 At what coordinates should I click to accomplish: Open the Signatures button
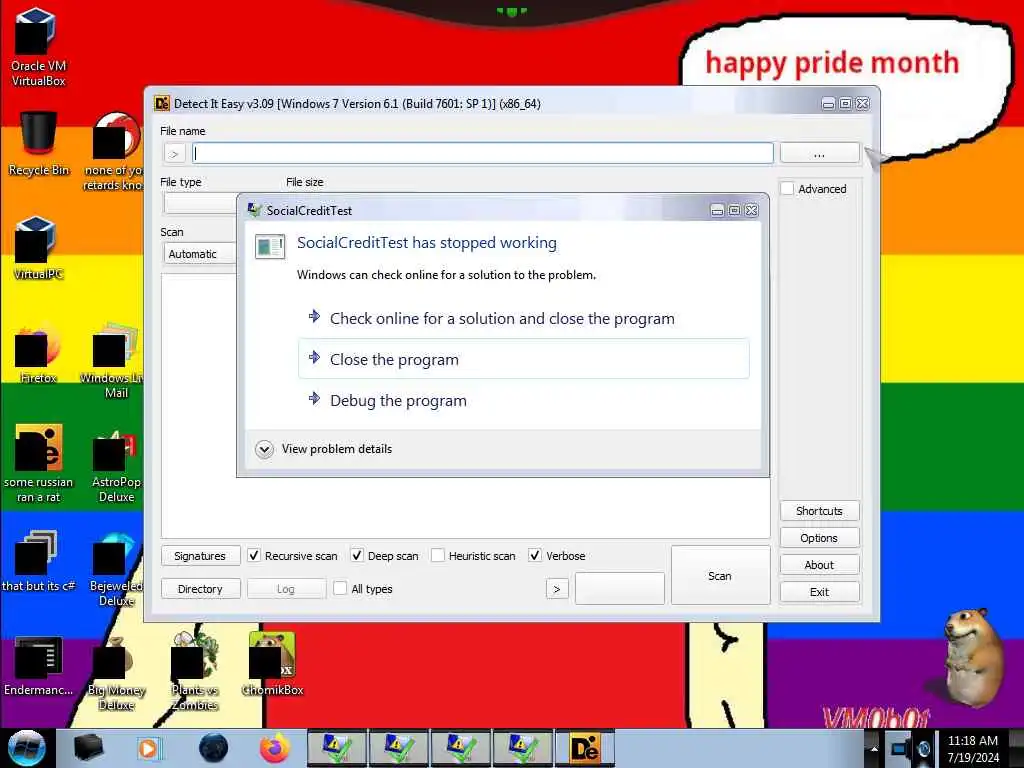pos(200,556)
